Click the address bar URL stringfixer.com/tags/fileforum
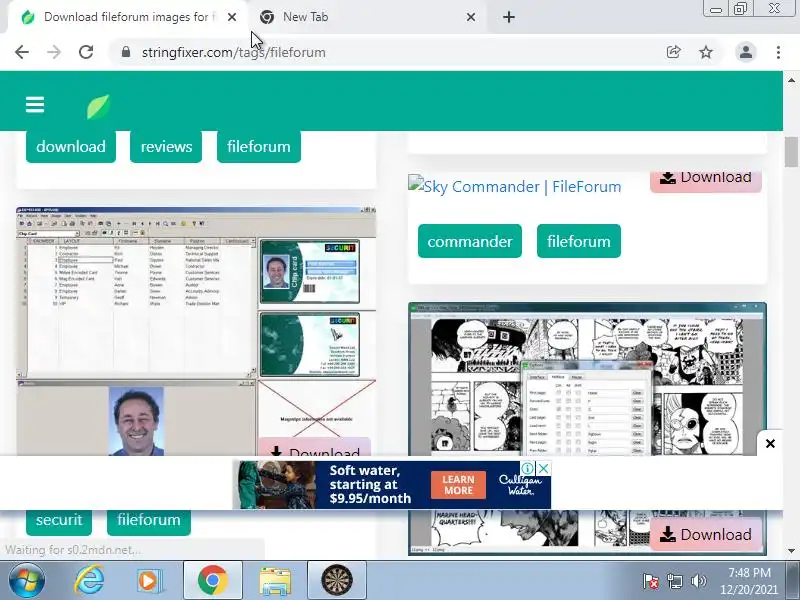This screenshot has width=800, height=600. pos(234,53)
